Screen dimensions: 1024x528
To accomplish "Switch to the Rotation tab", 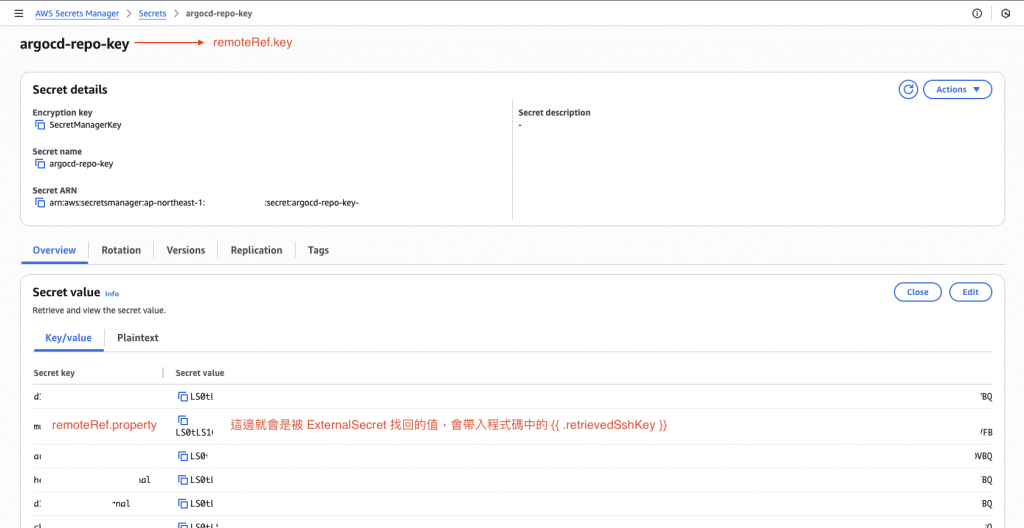I will [121, 250].
